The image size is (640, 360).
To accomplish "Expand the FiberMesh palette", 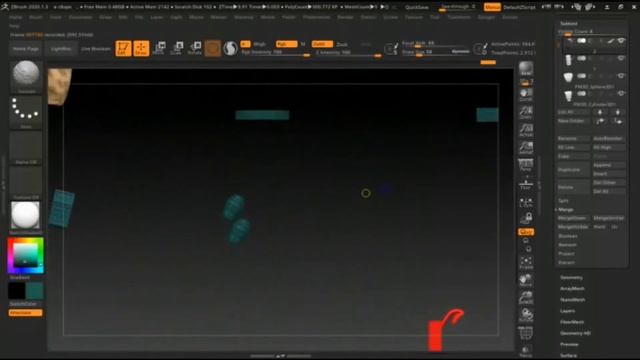I will [572, 322].
